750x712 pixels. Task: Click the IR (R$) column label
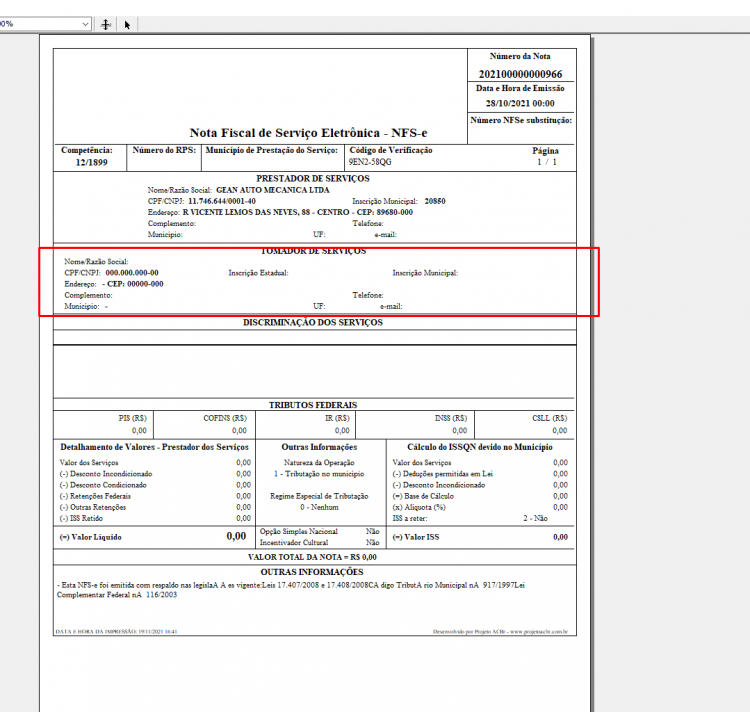(x=337, y=418)
